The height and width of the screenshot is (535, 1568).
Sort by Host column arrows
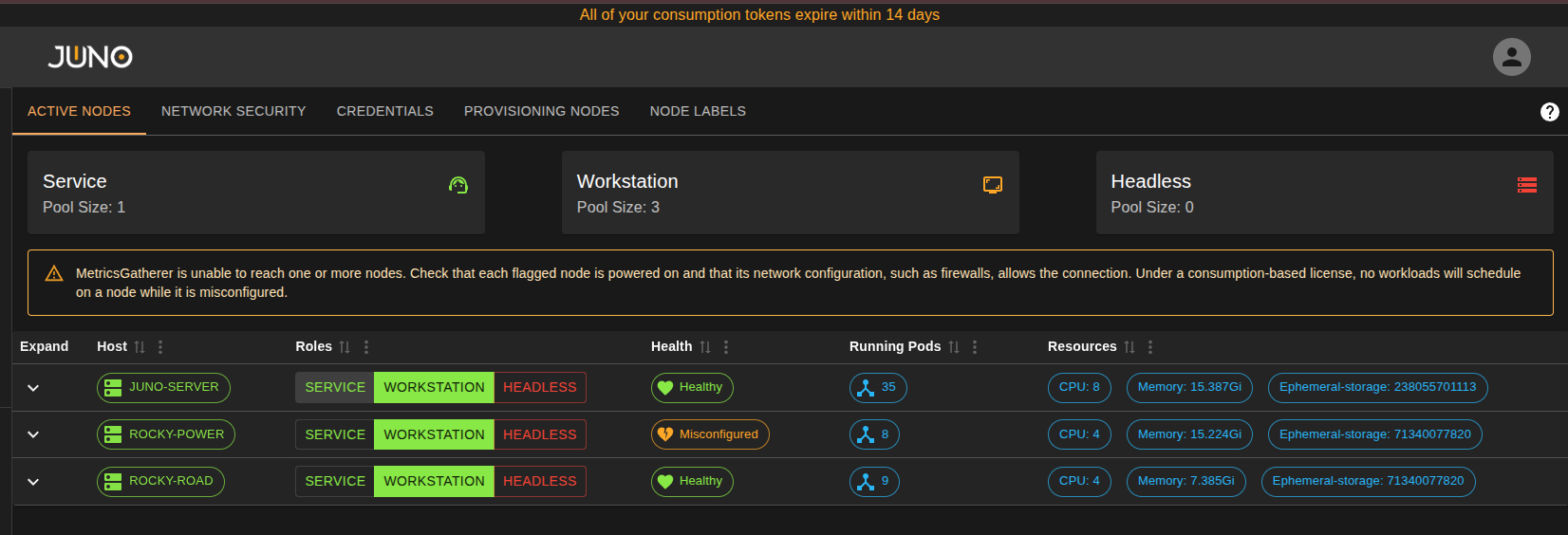[x=140, y=347]
